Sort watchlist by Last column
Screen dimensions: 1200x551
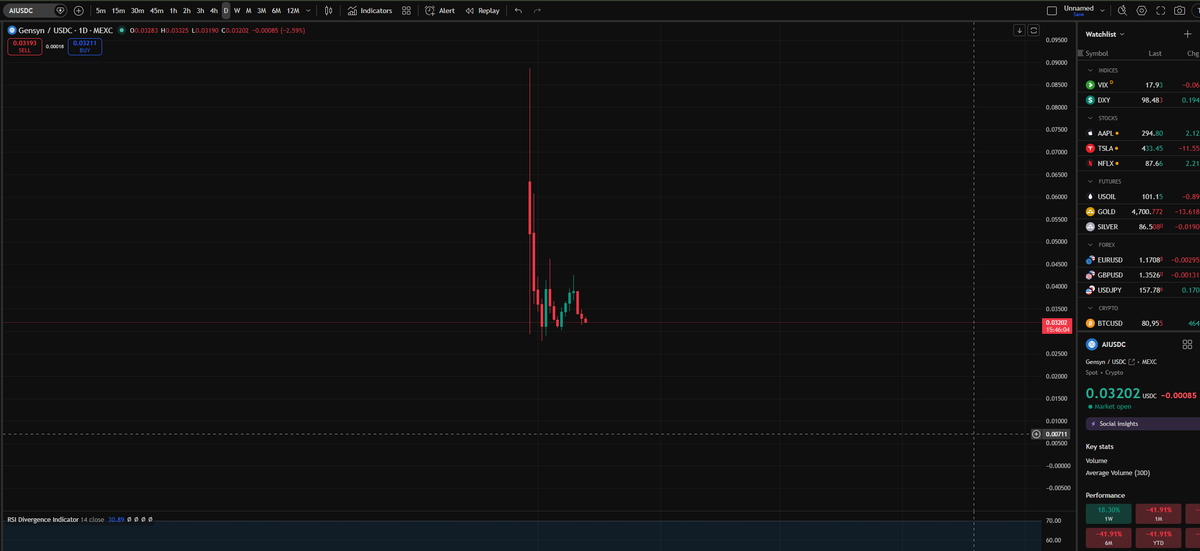[x=1155, y=53]
